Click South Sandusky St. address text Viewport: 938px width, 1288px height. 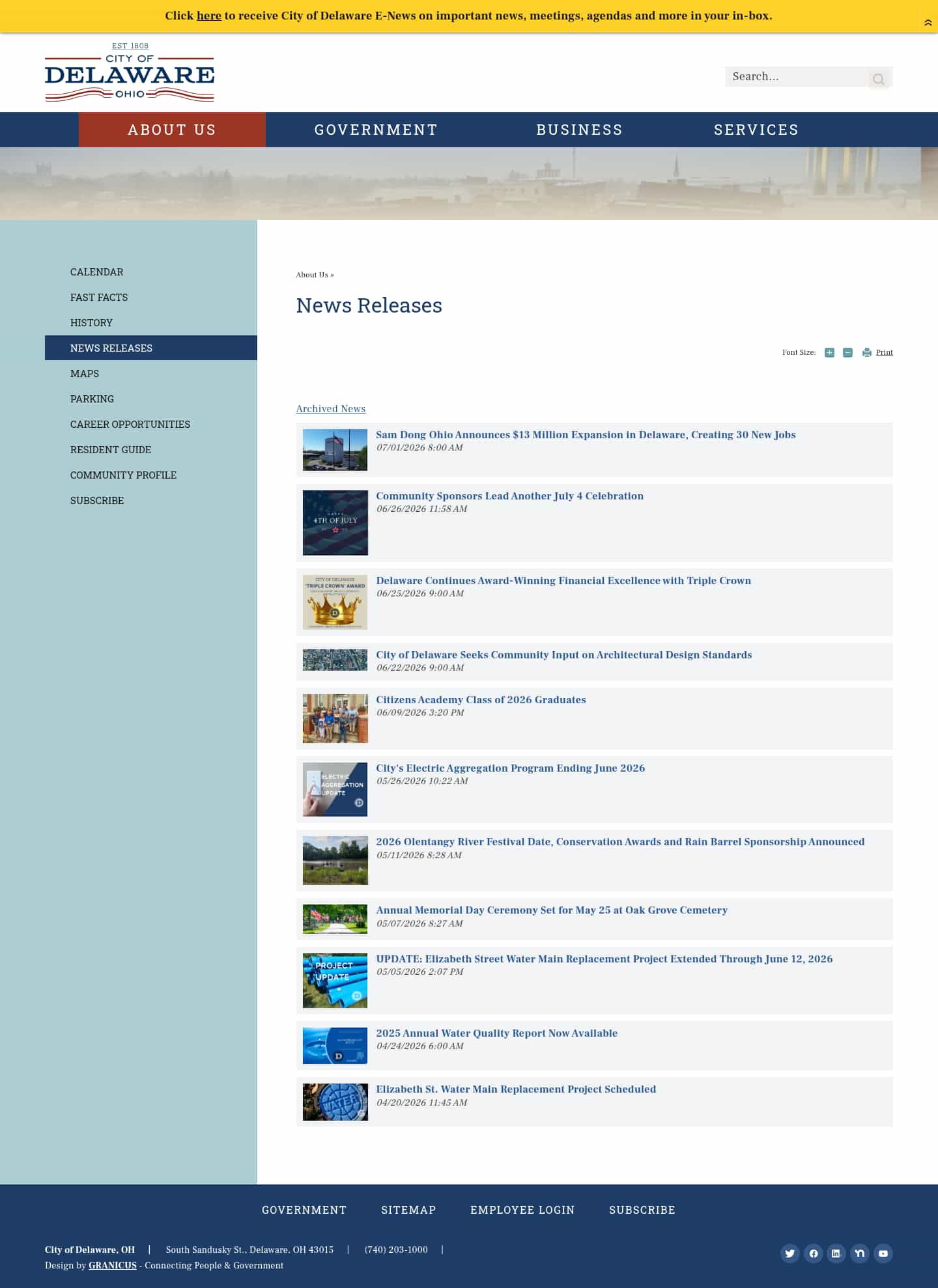pyautogui.click(x=249, y=1250)
